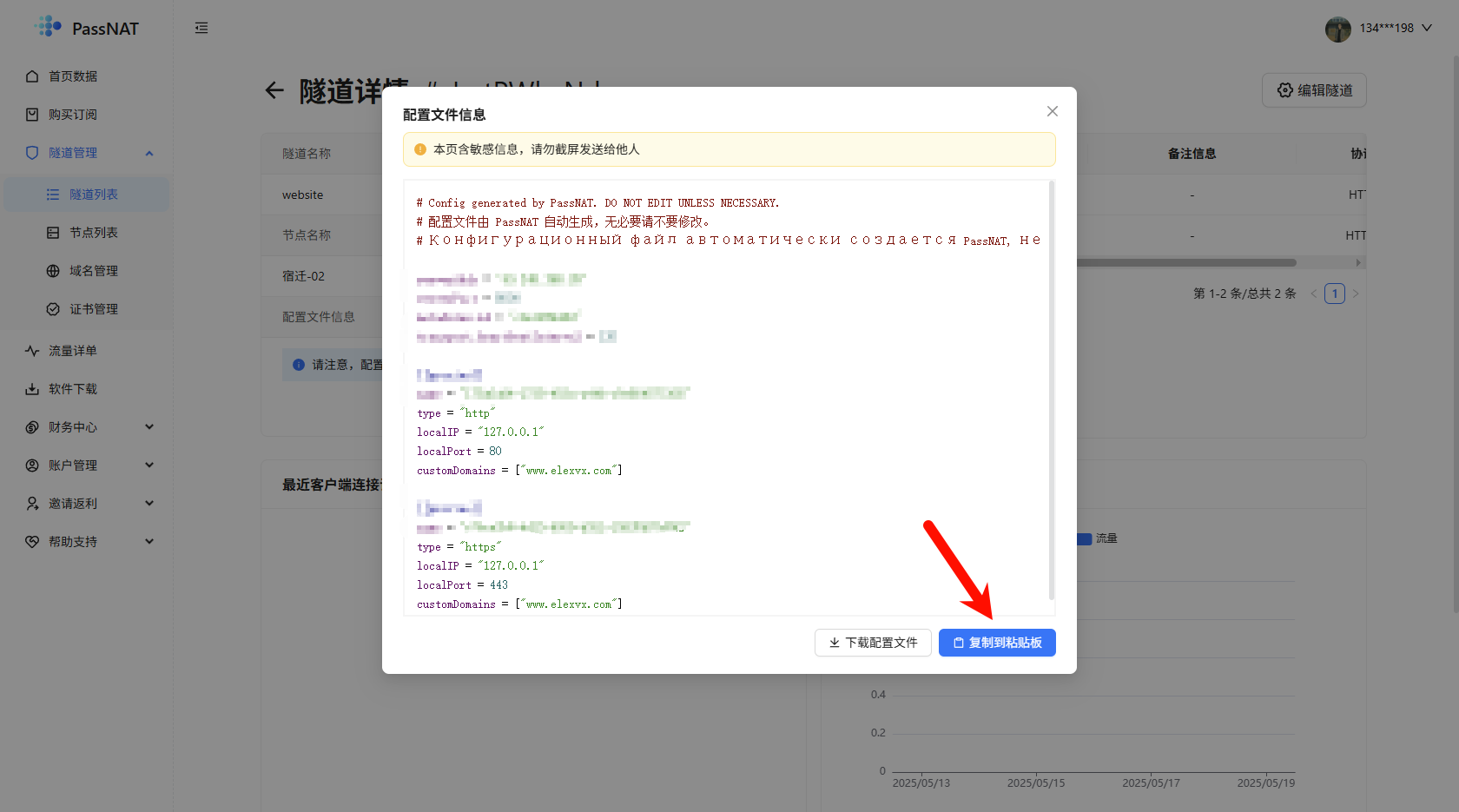Click the user avatar in top right

[1337, 29]
